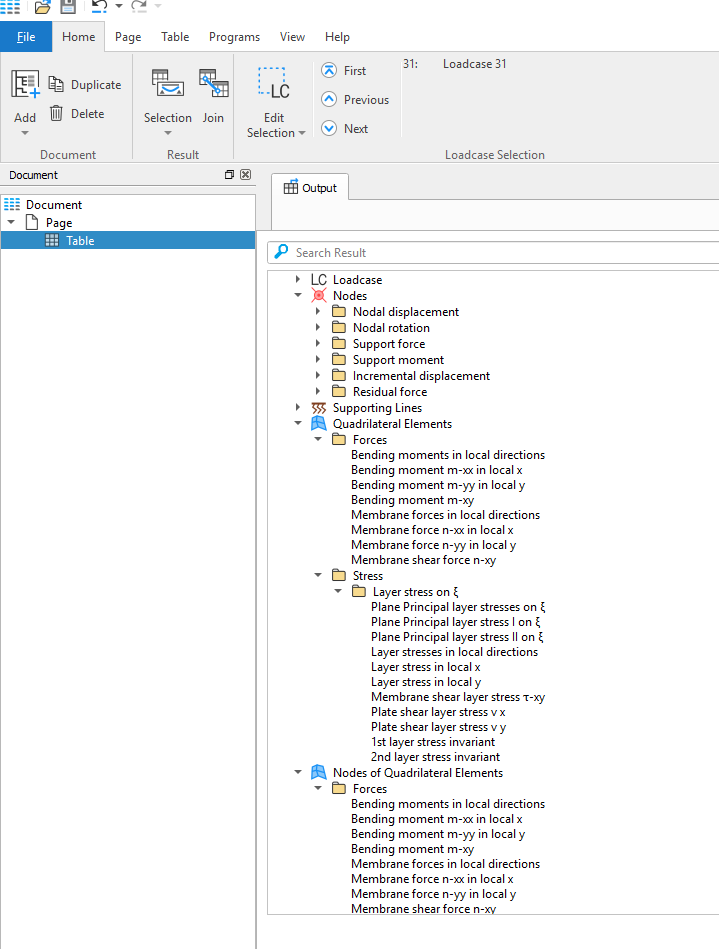Expand the Supporting Lines node
The height and width of the screenshot is (949, 719).
coord(298,408)
